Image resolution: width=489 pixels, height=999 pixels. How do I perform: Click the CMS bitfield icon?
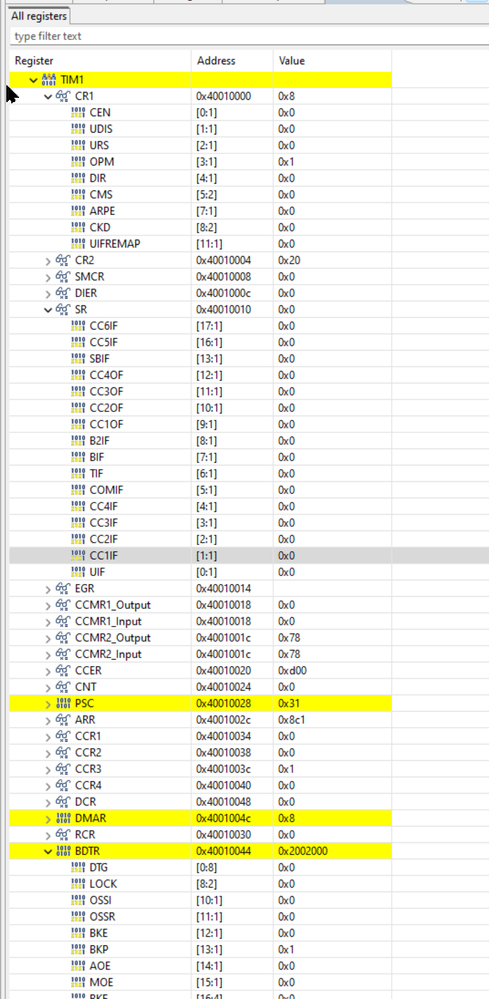click(78, 195)
